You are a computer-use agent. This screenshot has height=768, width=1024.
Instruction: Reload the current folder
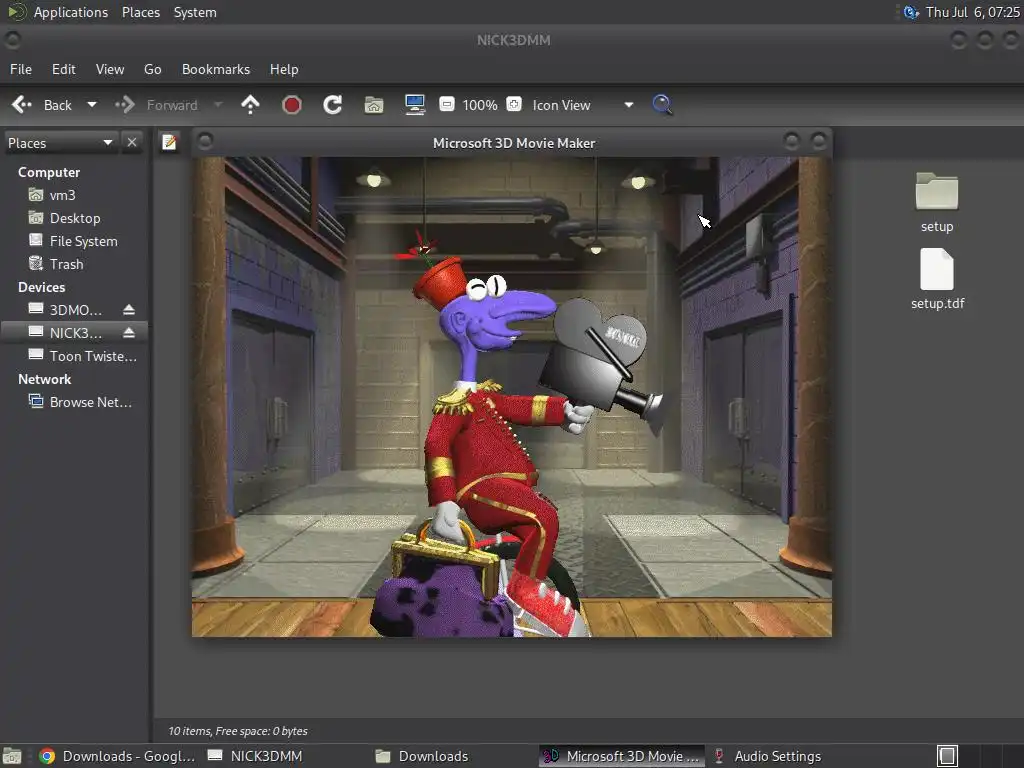pyautogui.click(x=332, y=104)
